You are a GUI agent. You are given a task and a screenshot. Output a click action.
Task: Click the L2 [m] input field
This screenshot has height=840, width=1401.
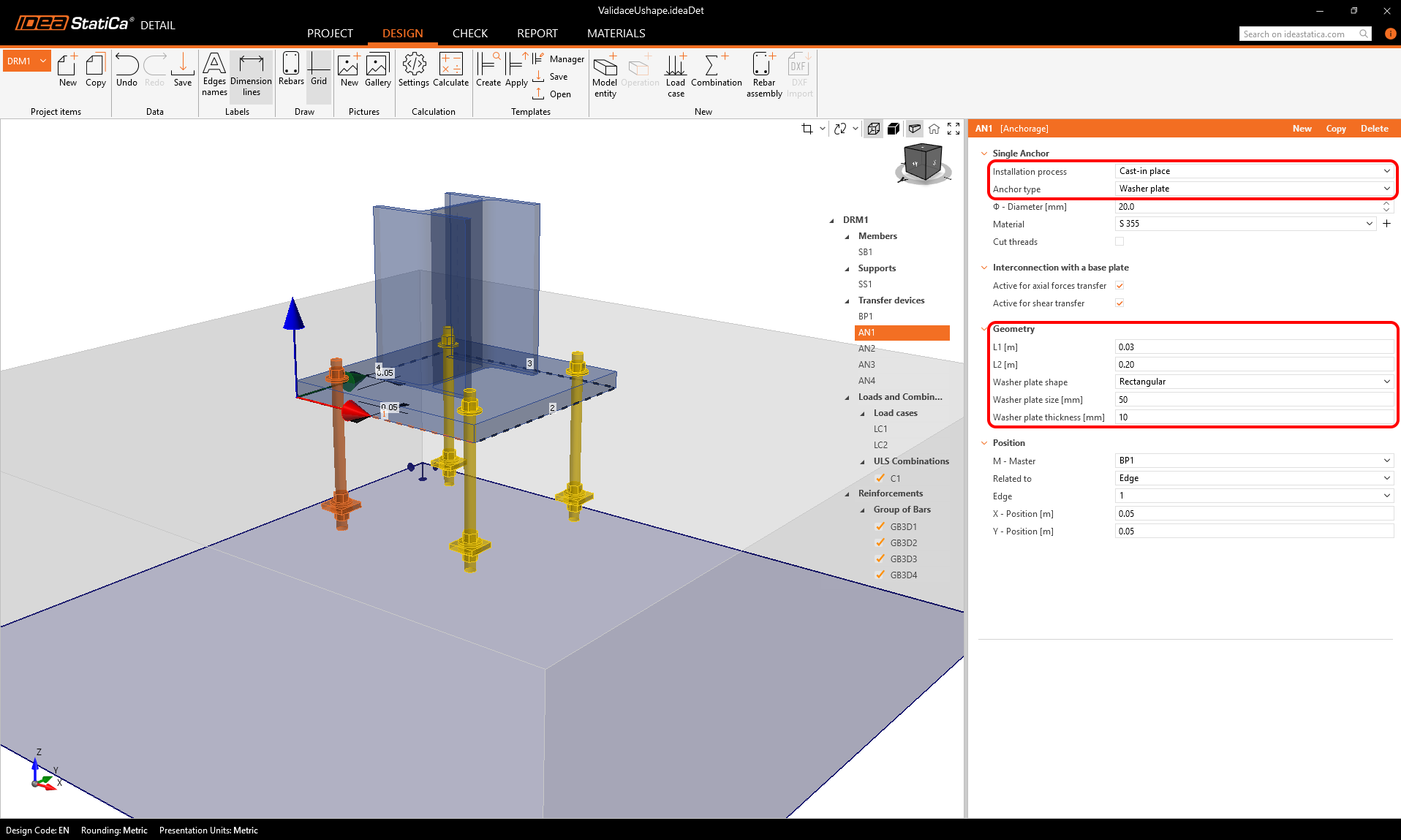(1254, 365)
